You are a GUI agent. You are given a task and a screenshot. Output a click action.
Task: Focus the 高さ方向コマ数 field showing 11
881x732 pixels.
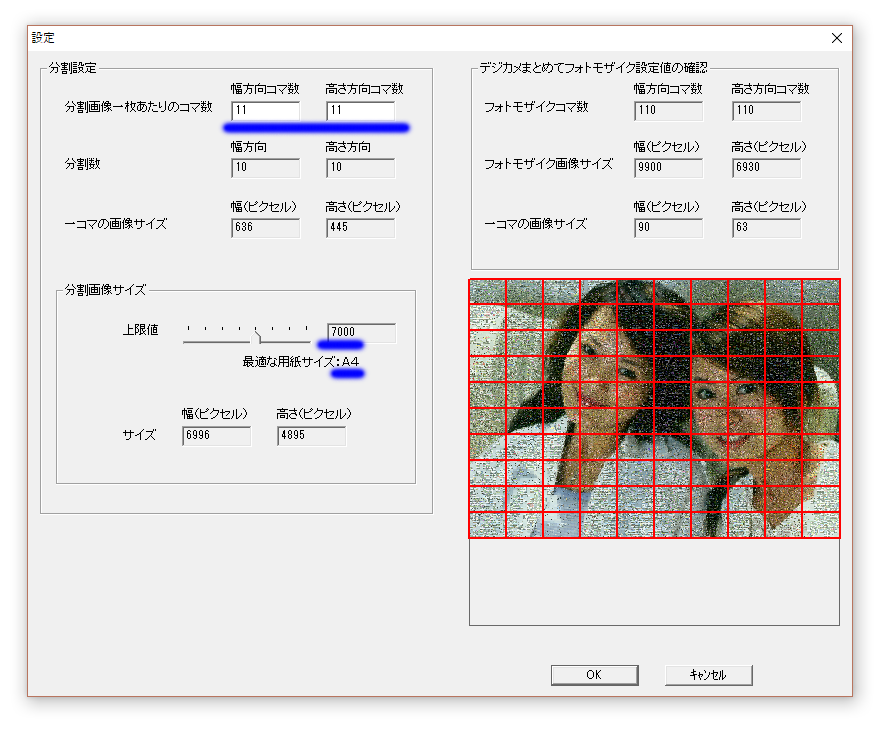coord(360,110)
